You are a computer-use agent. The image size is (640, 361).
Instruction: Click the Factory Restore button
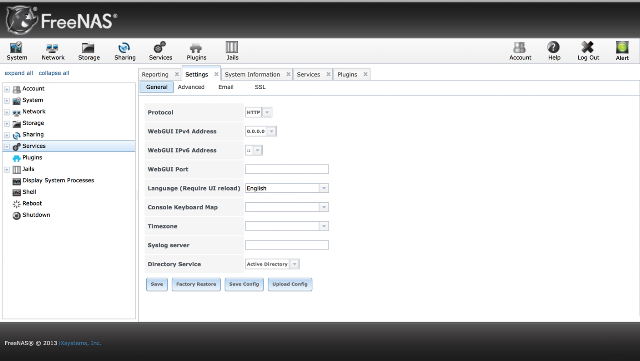[x=196, y=284]
